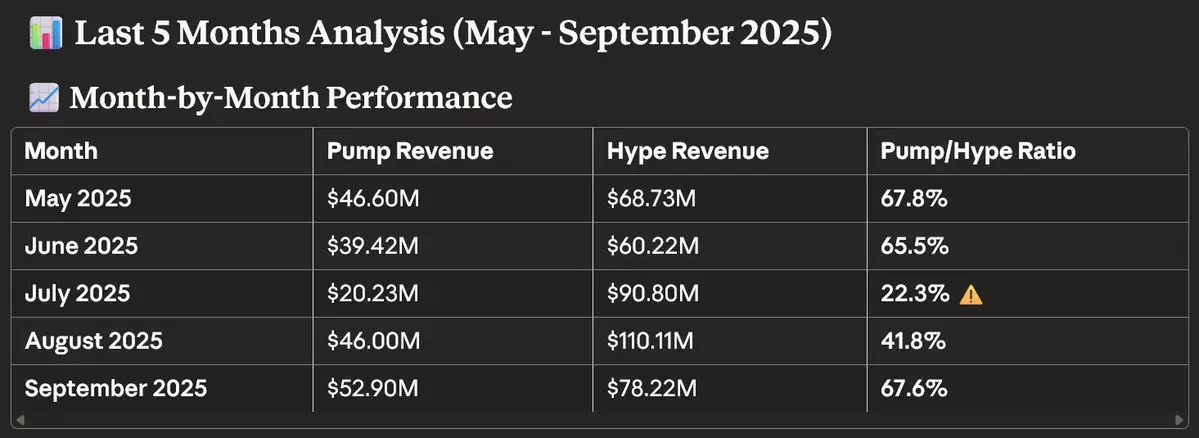
Task: Click the $46.60M Pump Revenue cell
Action: [x=374, y=198]
